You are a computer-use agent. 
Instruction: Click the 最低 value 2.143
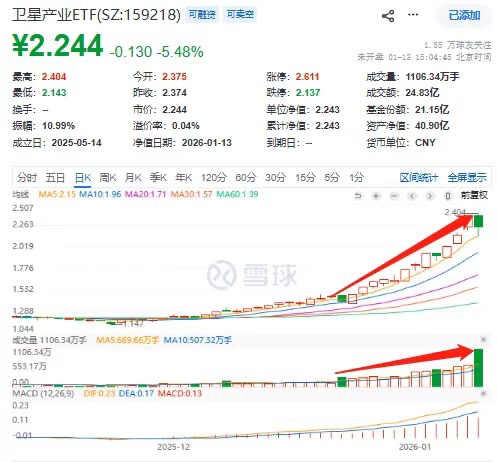coord(54,92)
